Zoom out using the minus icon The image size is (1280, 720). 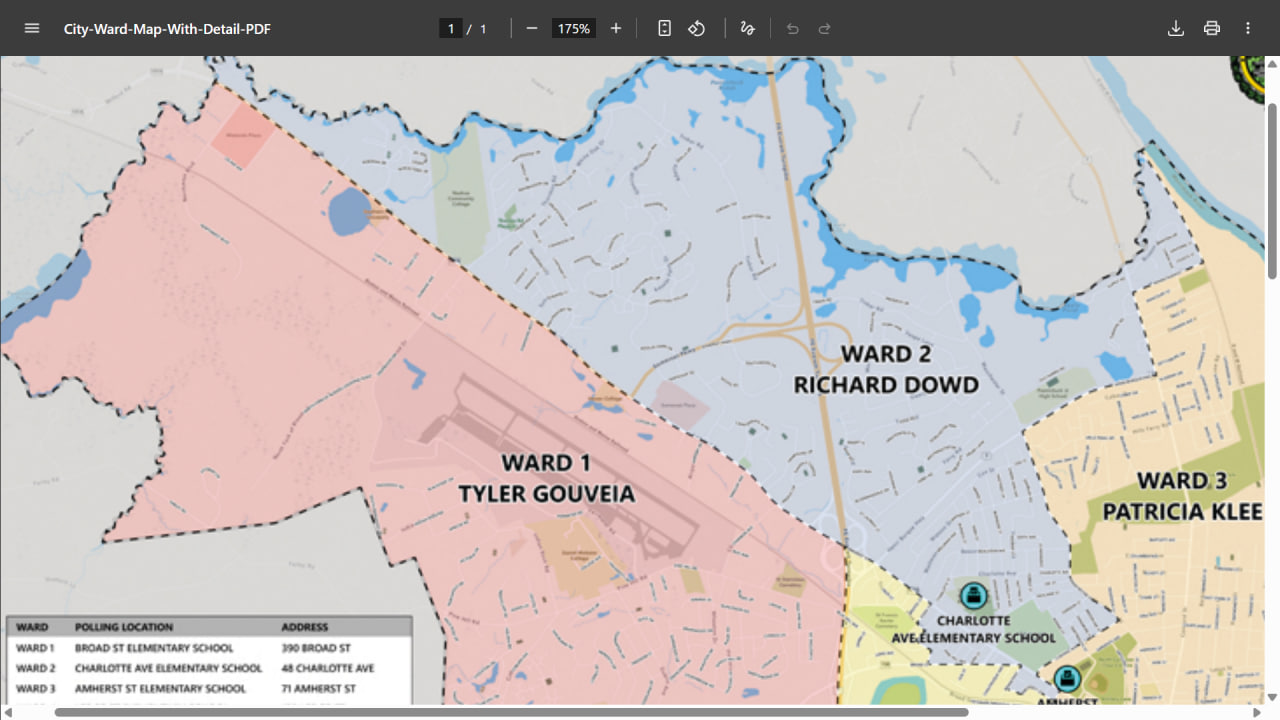pos(532,28)
